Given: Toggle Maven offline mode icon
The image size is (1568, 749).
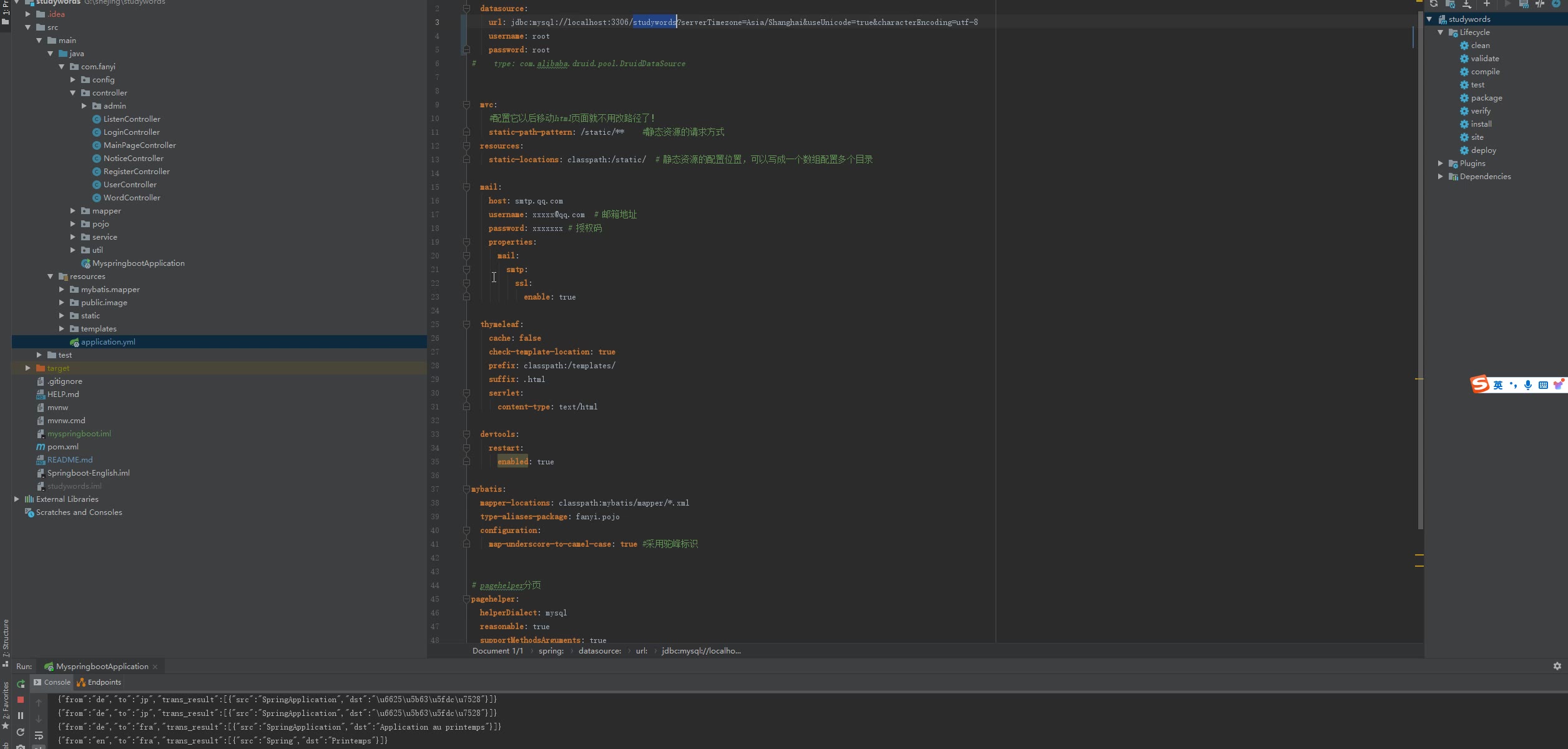Looking at the screenshot, I should pos(1556,4).
